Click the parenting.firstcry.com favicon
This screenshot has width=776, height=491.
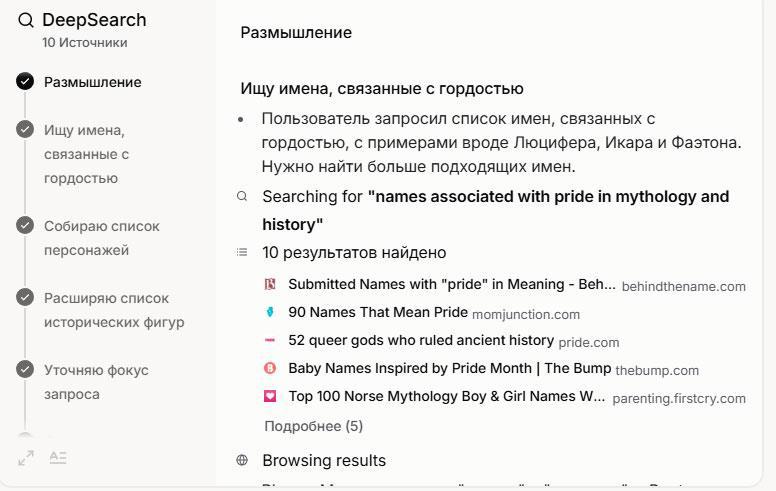(270, 397)
